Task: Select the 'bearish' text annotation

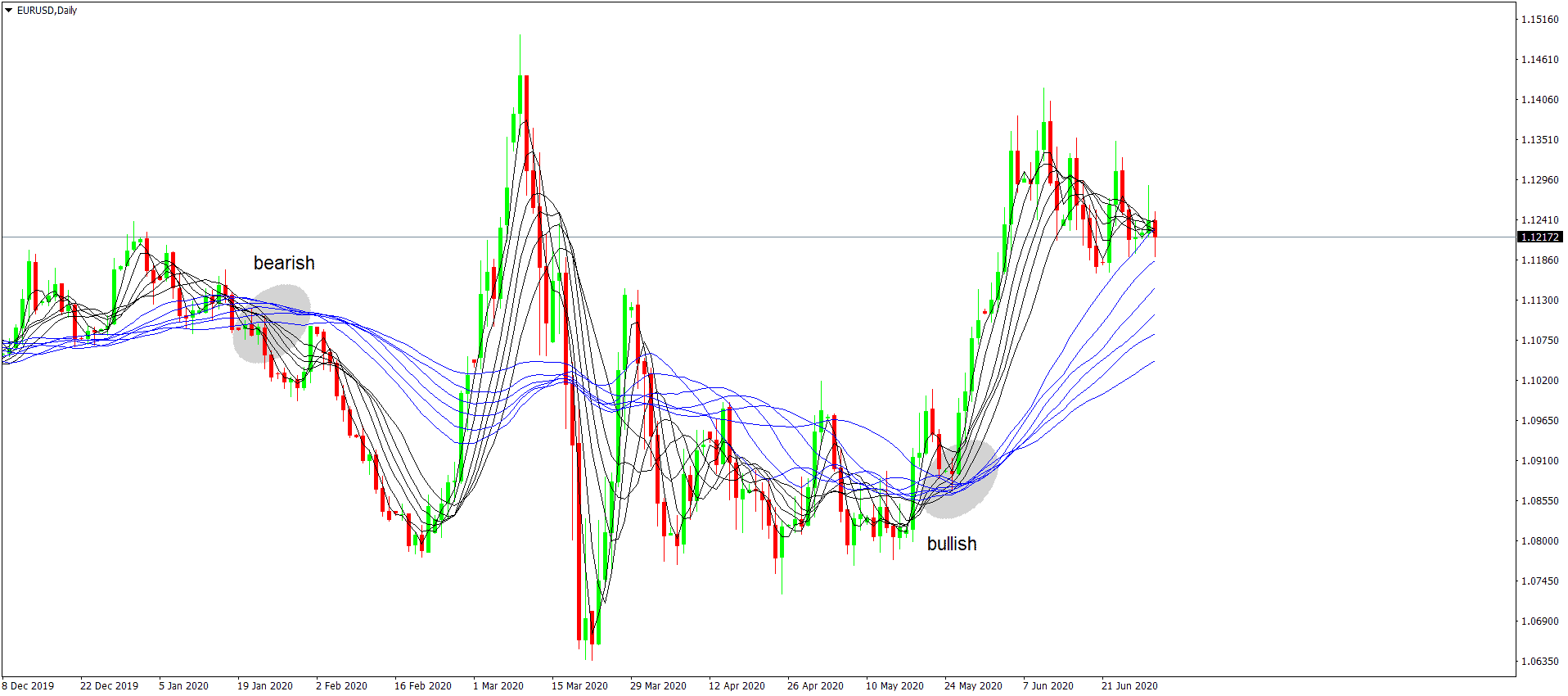Action: [283, 263]
